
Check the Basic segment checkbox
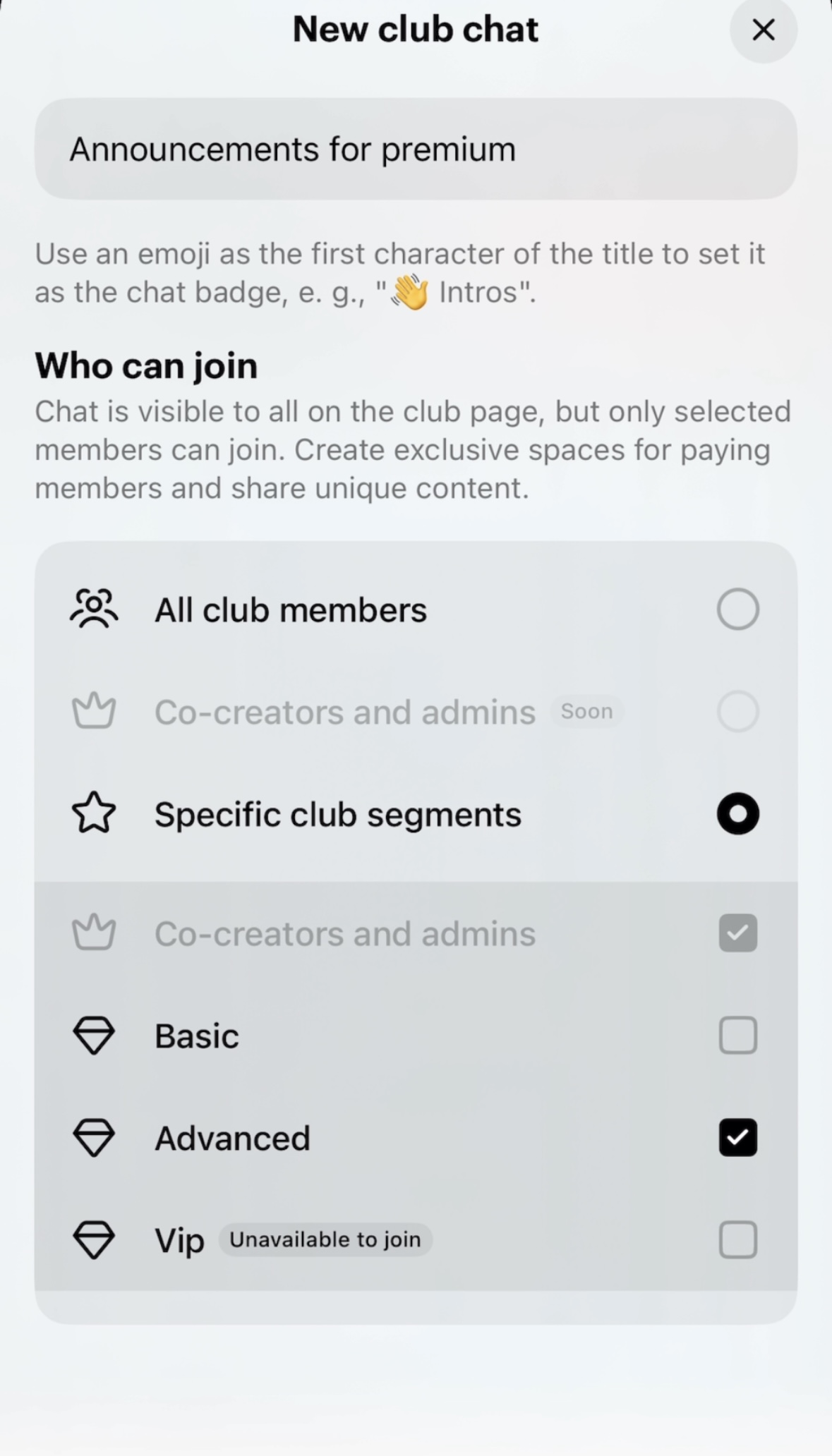[x=738, y=1036]
